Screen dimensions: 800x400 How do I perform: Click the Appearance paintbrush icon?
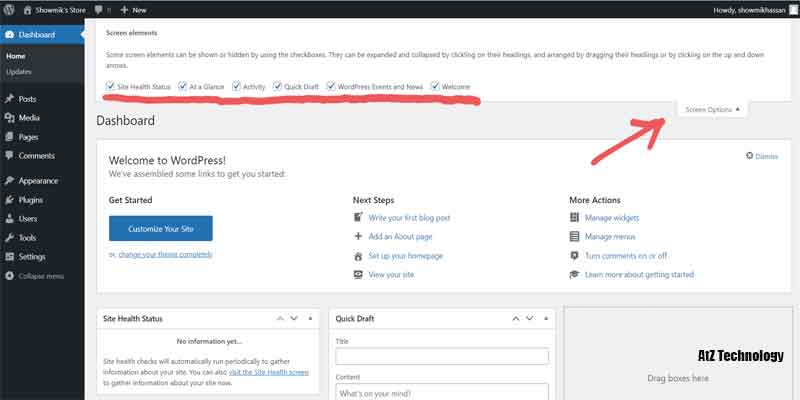click(9, 181)
